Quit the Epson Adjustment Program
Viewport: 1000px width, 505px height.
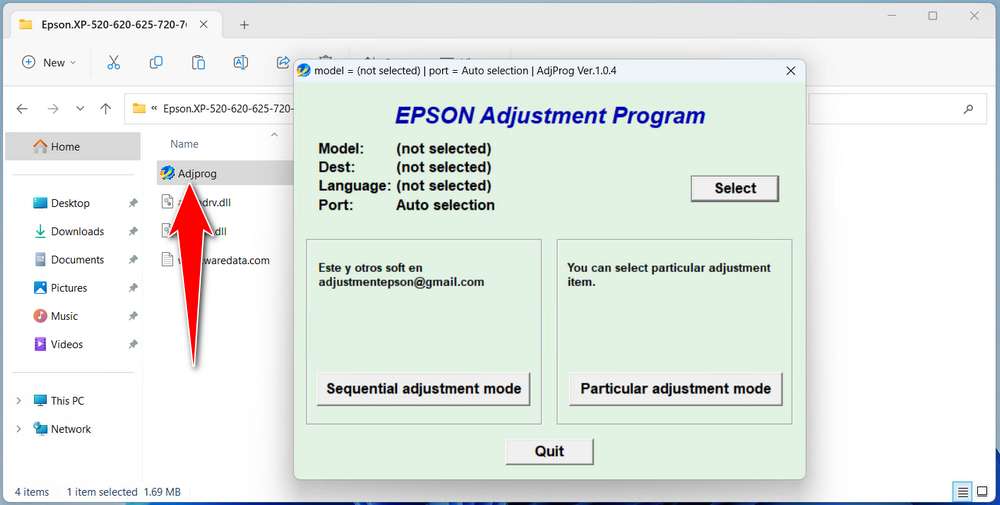tap(549, 451)
